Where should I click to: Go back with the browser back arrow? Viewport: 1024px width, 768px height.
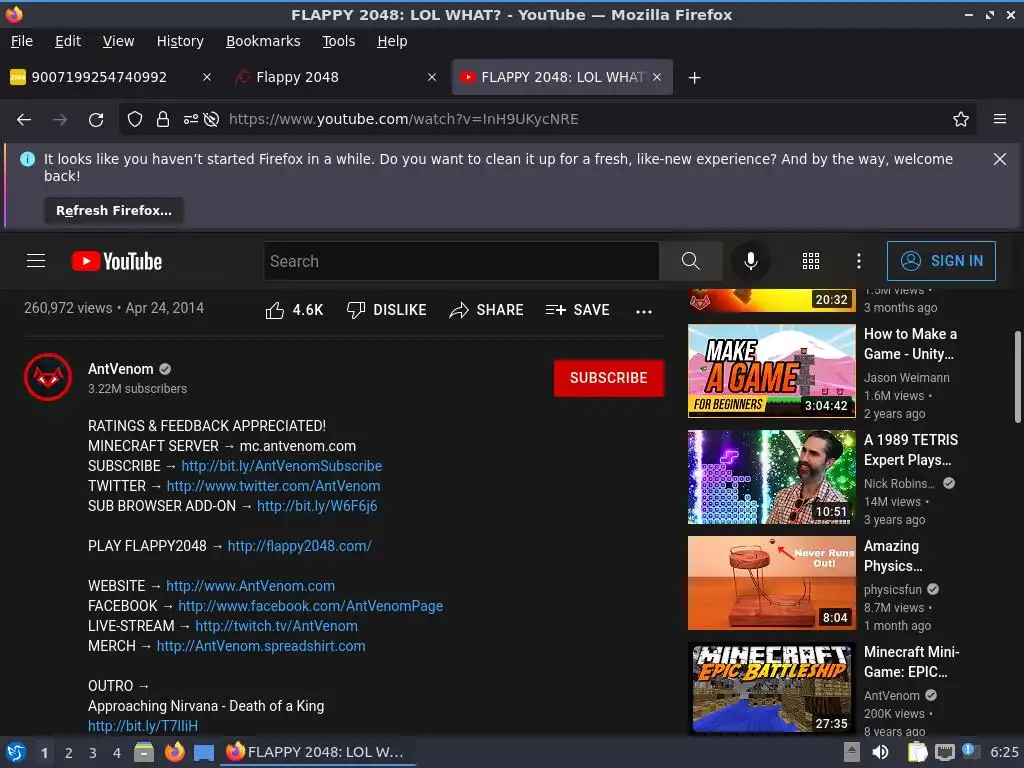[x=24, y=120]
